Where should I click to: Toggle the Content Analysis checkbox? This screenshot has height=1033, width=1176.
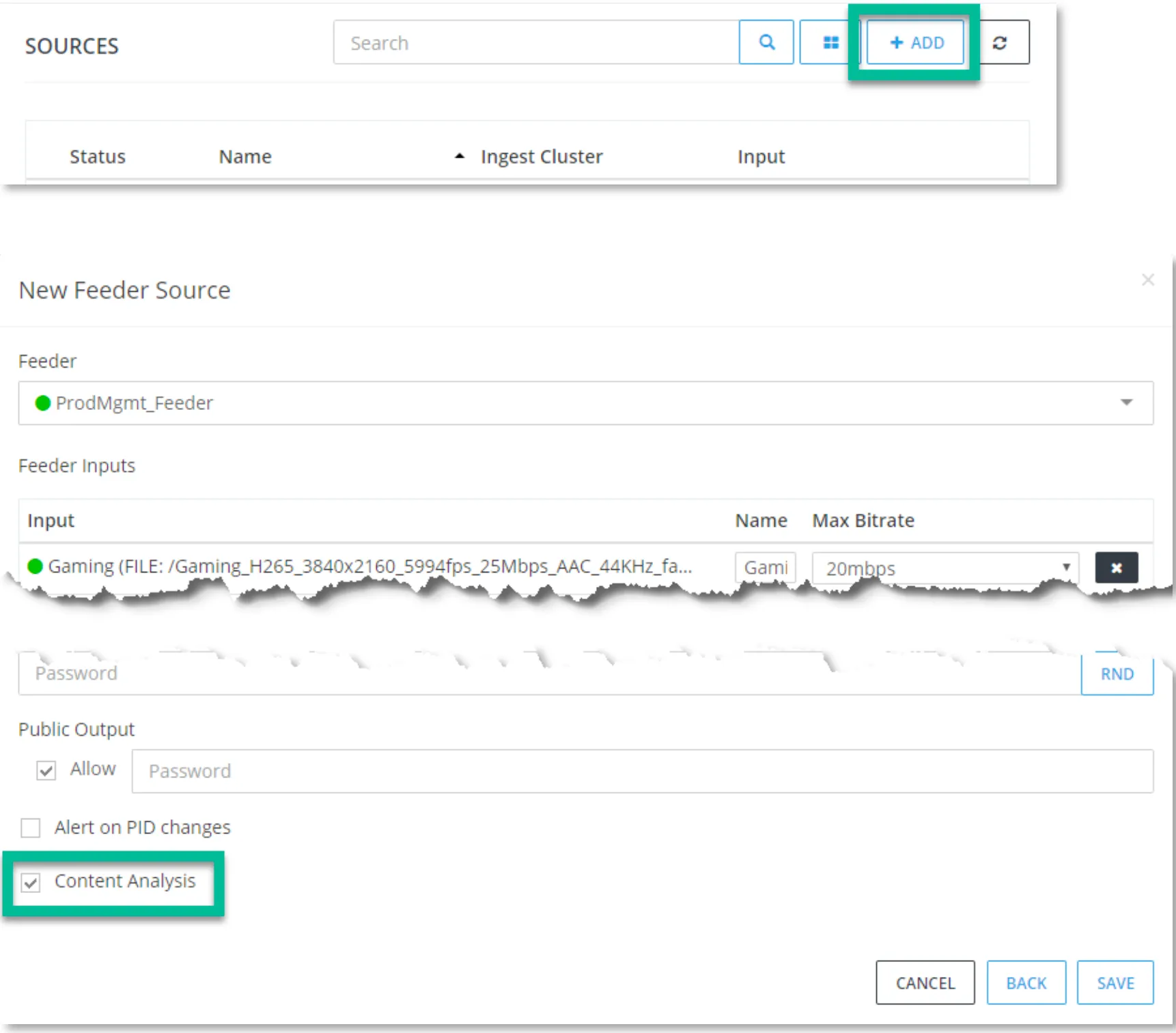pyautogui.click(x=31, y=883)
